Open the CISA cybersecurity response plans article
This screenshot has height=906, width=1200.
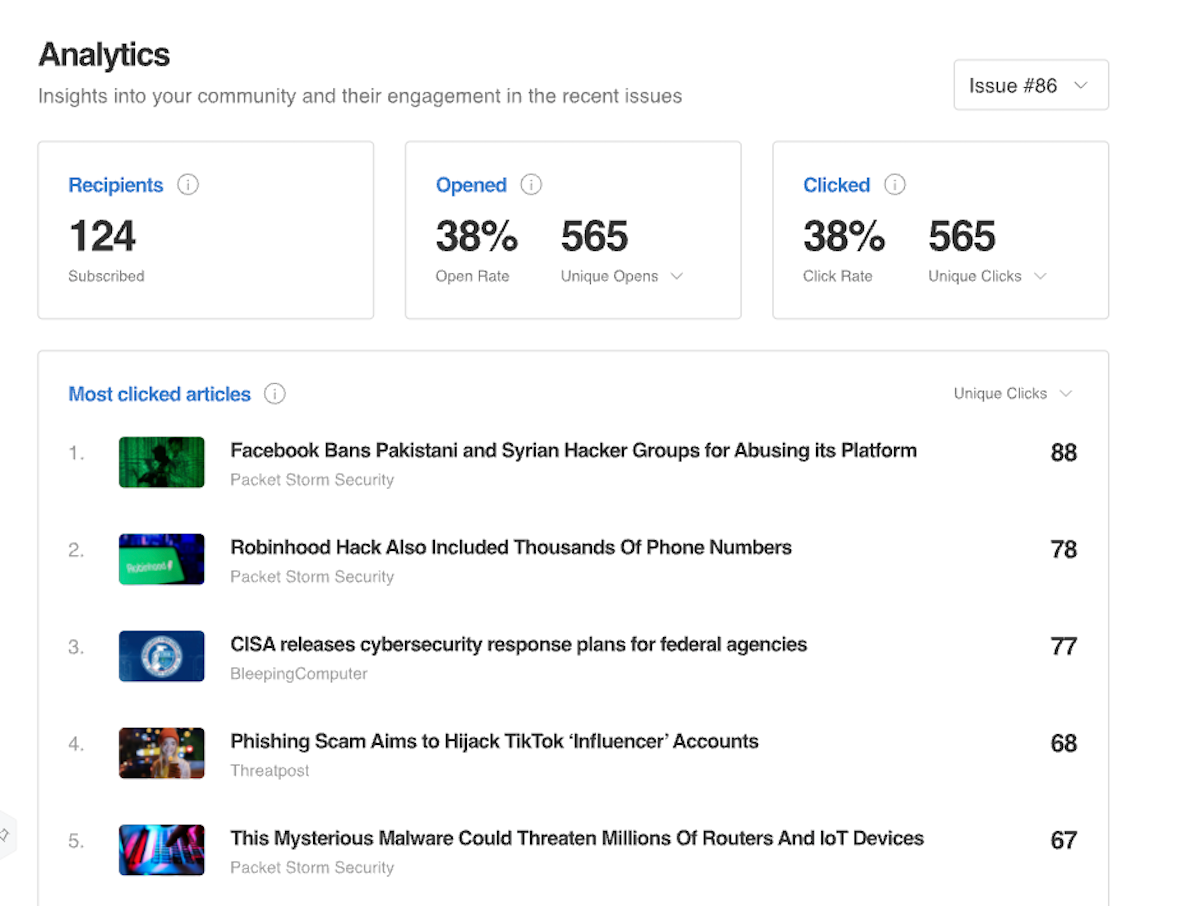(518, 645)
